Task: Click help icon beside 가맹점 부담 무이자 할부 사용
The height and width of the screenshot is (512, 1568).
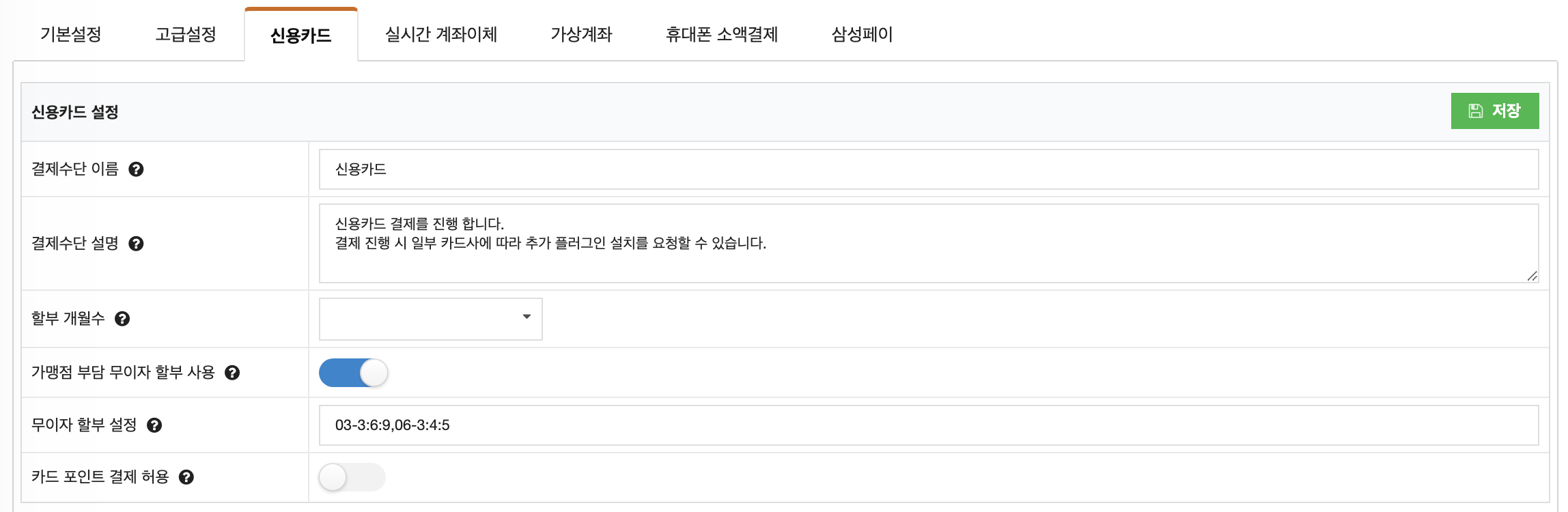Action: (x=232, y=373)
